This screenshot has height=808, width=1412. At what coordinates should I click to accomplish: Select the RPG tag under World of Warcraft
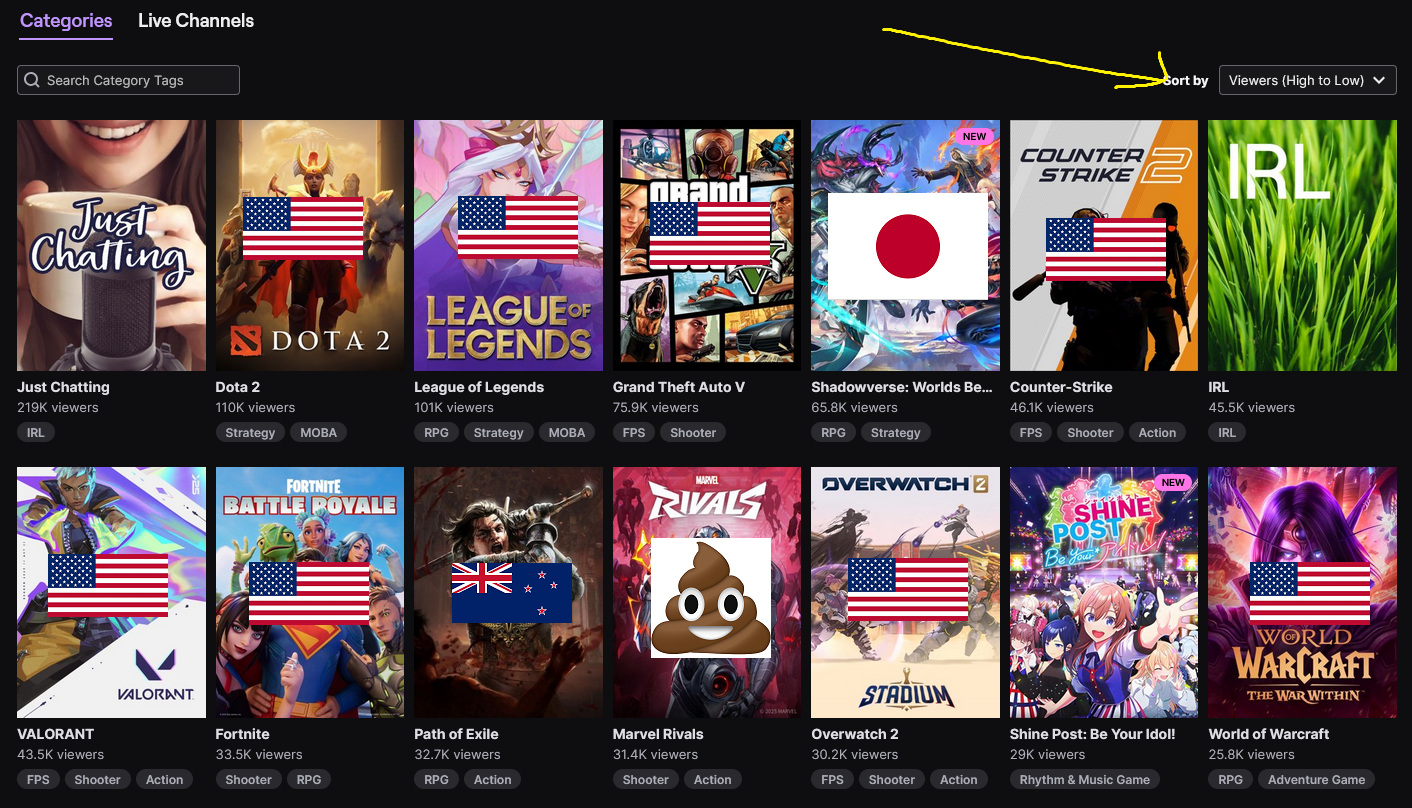pyautogui.click(x=1231, y=780)
